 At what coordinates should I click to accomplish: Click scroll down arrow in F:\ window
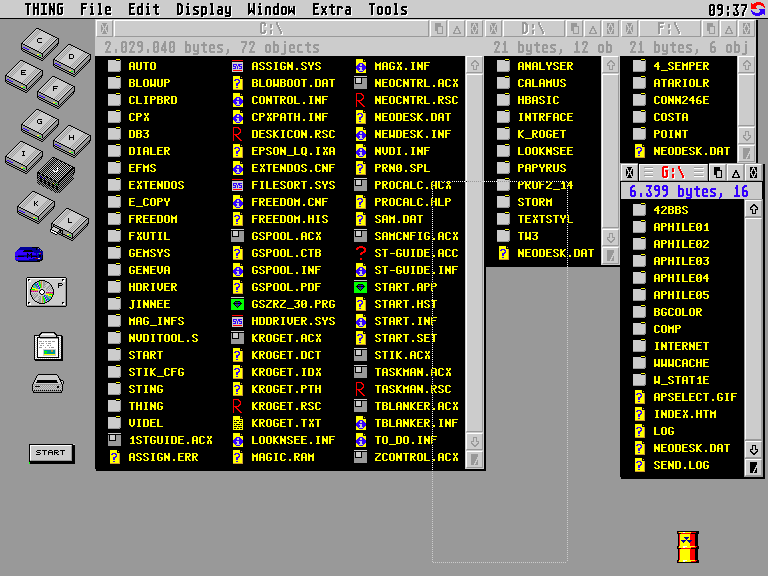746,136
